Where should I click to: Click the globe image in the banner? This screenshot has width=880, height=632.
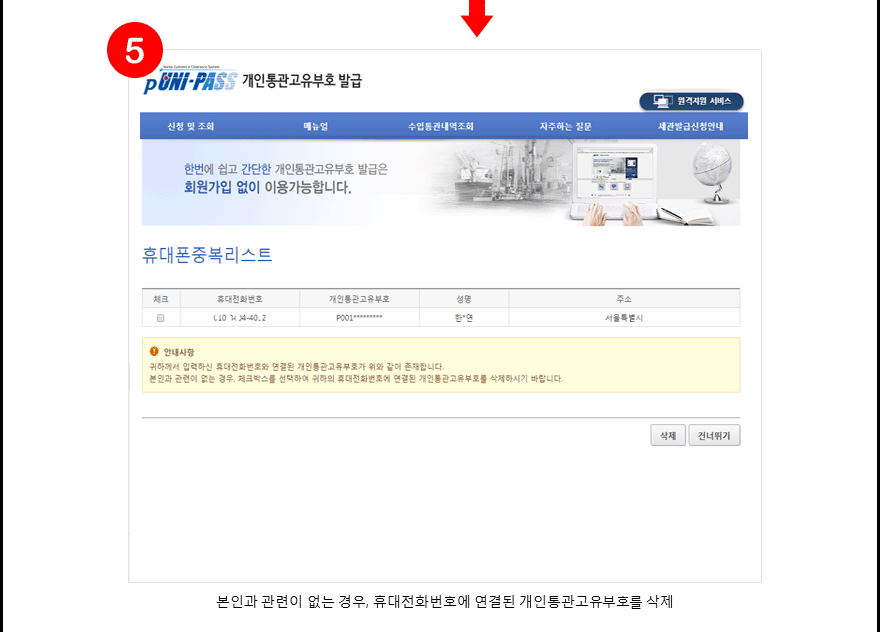[711, 170]
